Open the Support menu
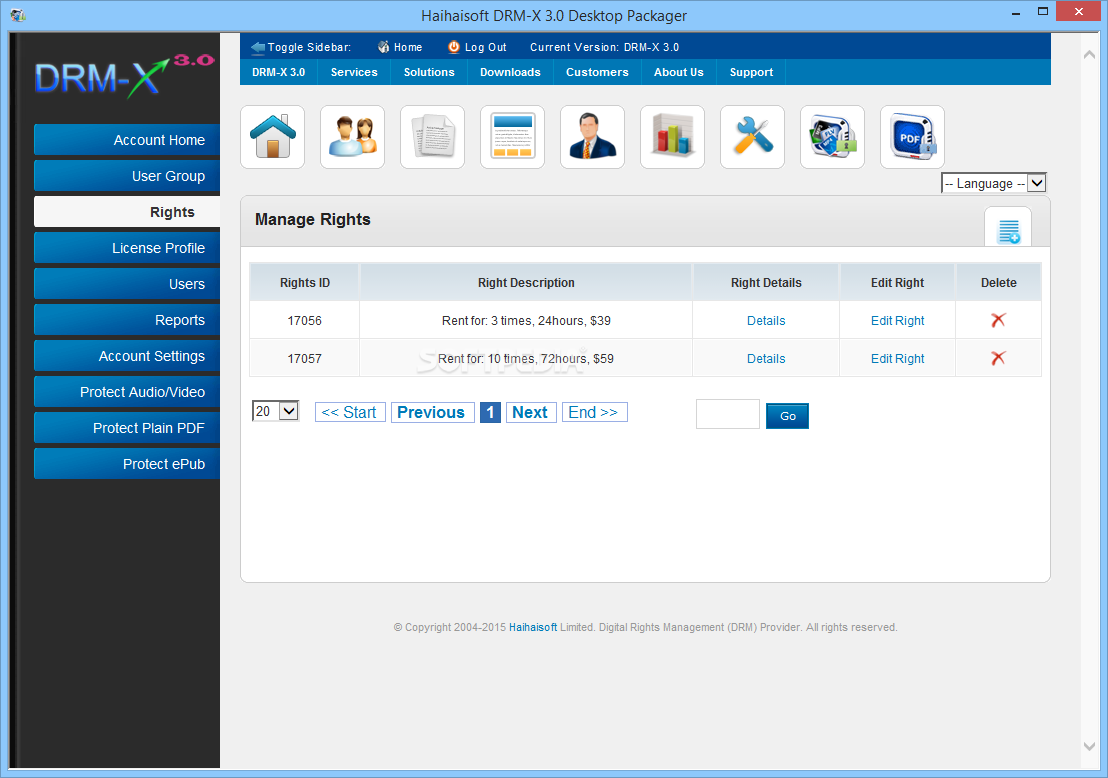The width and height of the screenshot is (1108, 778). 751,72
